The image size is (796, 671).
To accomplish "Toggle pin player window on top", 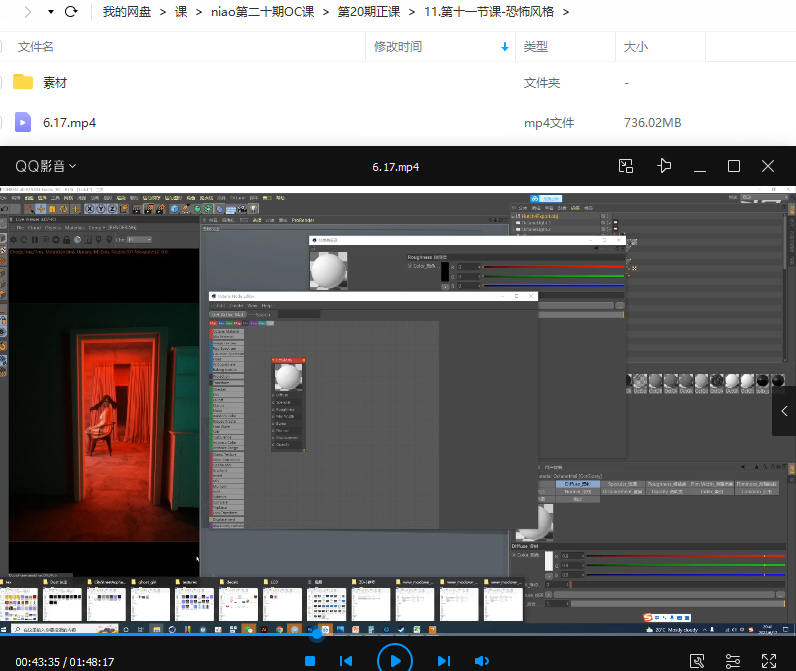I will coord(663,166).
